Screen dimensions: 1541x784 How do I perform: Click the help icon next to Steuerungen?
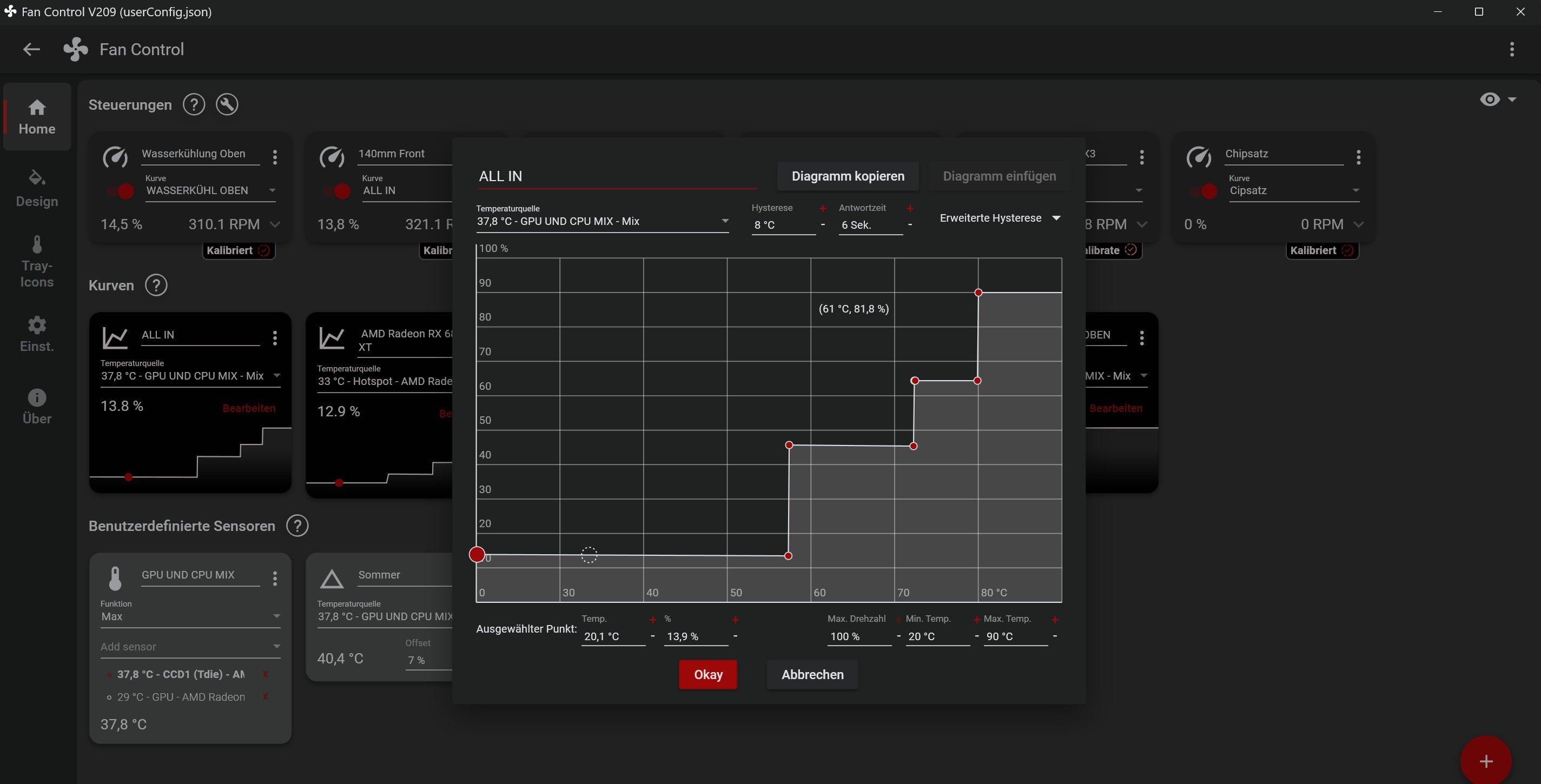tap(194, 105)
